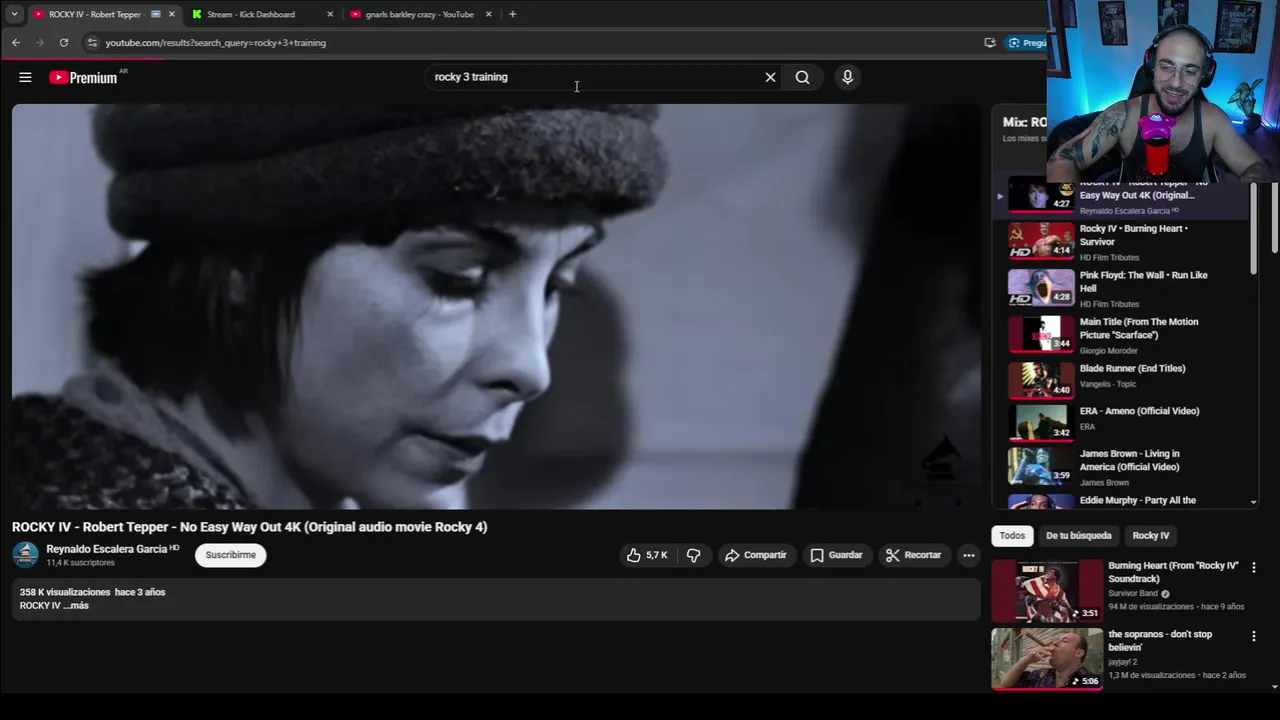1280x720 pixels.
Task: Open the sopranos don't stop believin' thumbnail
Action: [x=1047, y=658]
